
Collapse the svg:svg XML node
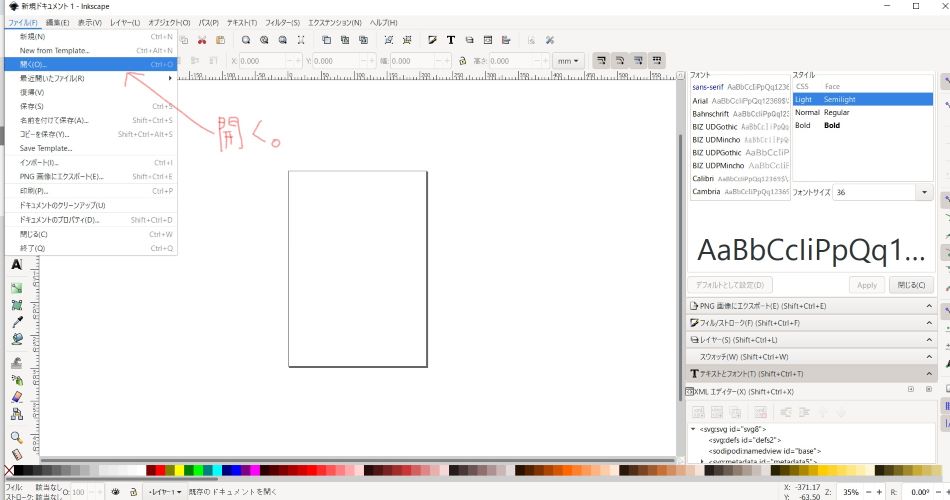click(x=693, y=428)
